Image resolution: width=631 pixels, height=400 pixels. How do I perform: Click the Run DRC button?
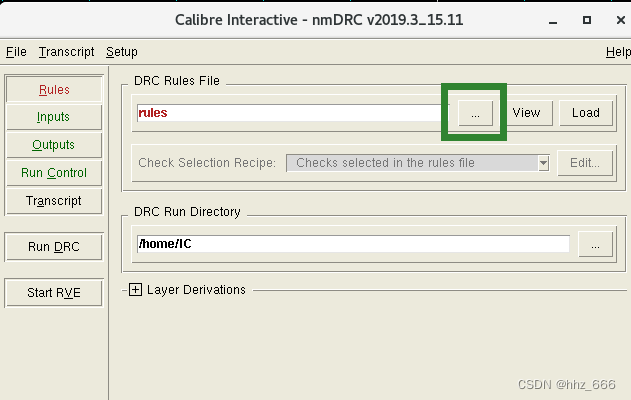(54, 247)
